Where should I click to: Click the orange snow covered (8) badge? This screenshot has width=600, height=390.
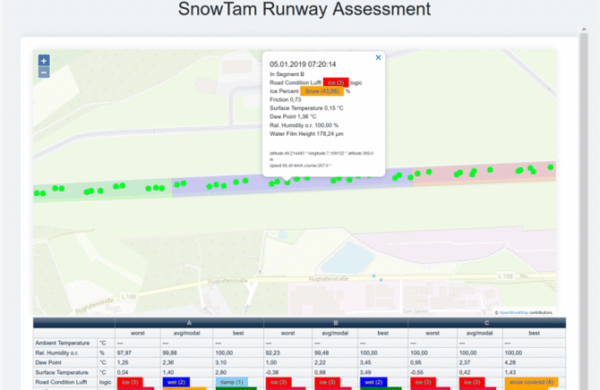531,382
